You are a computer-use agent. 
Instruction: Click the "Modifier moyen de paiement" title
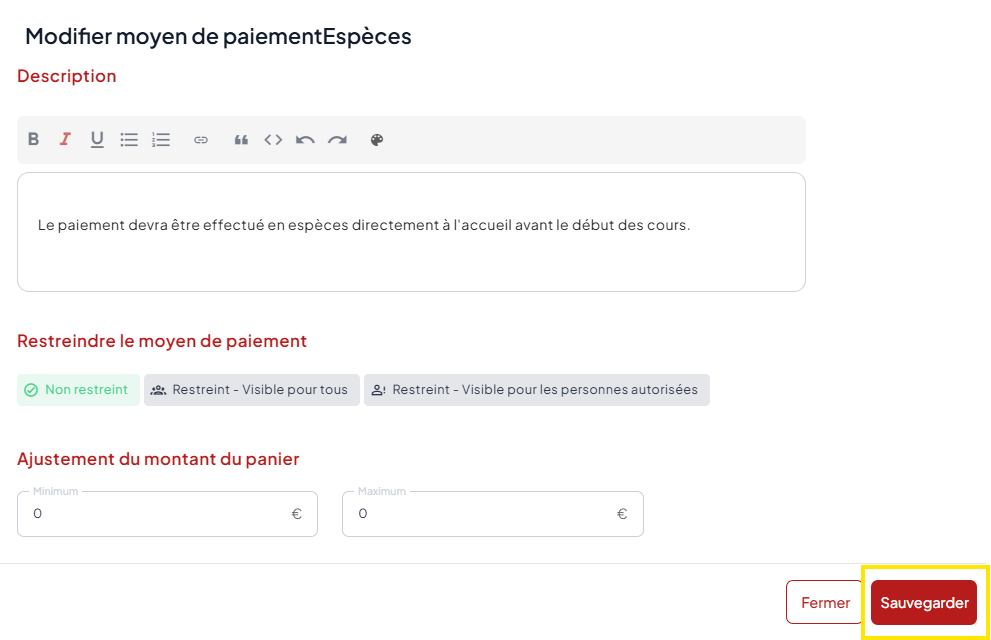point(218,37)
